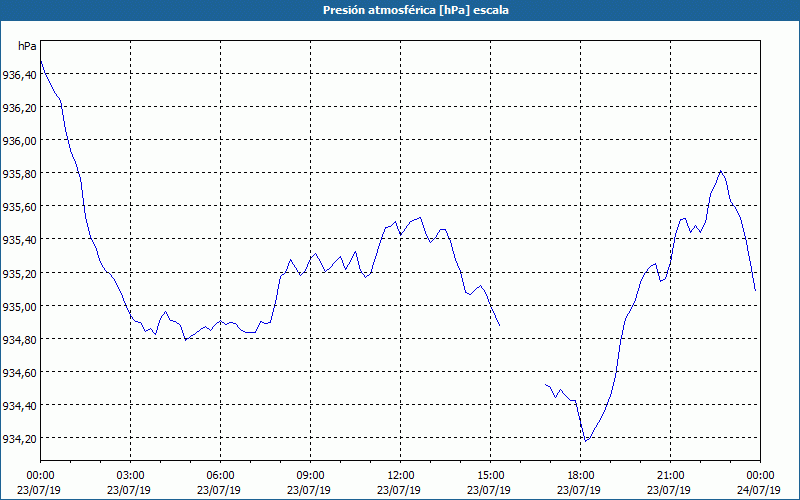
Task: Click the 15:00 time axis label
Action: [490, 476]
